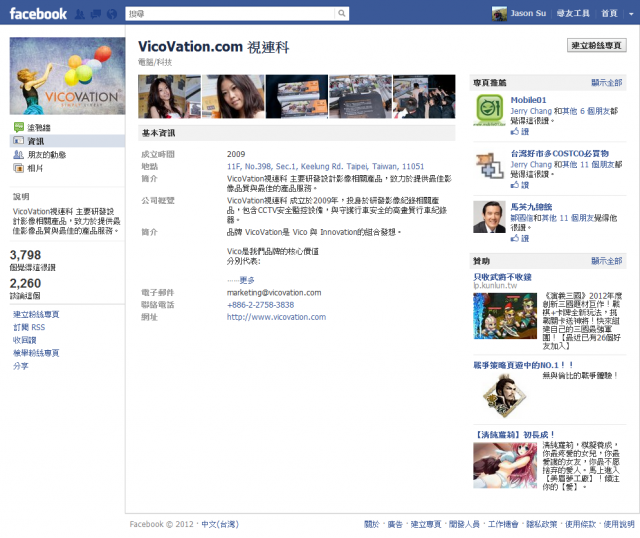Click the 收回讚 unlike link
Screen dimensions: 640x538
coord(24,340)
